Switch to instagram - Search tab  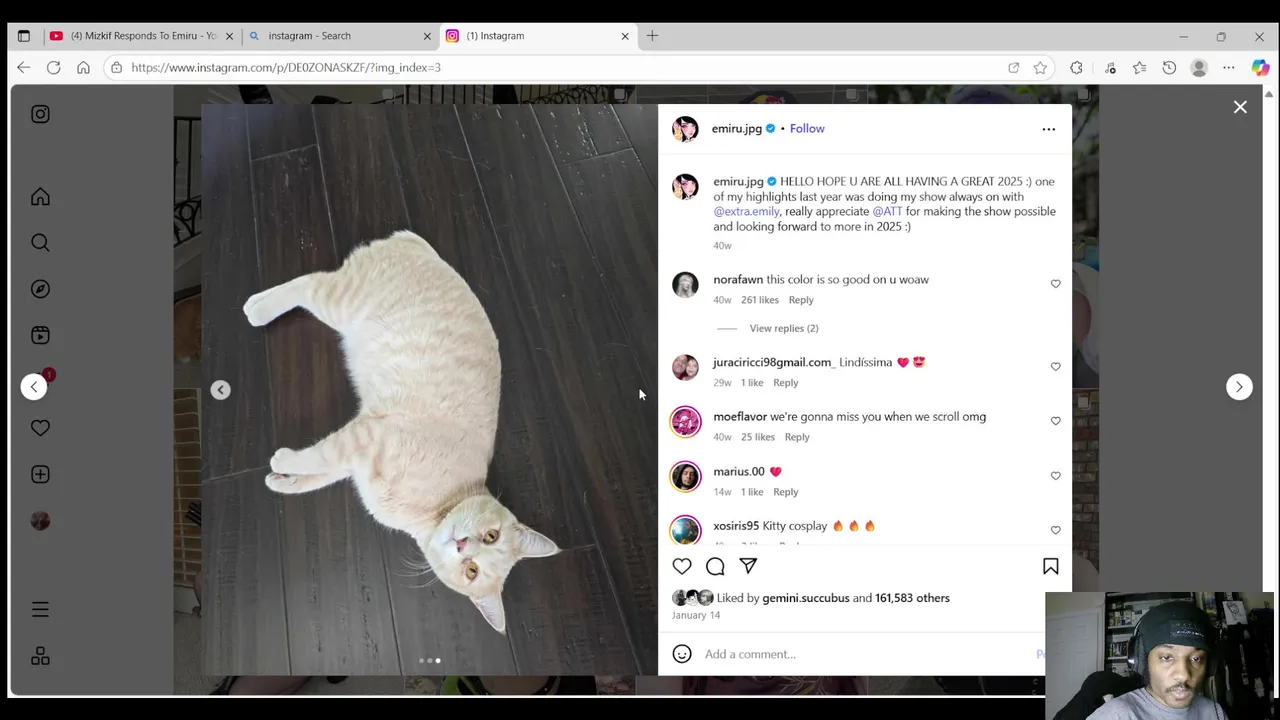[x=338, y=36]
